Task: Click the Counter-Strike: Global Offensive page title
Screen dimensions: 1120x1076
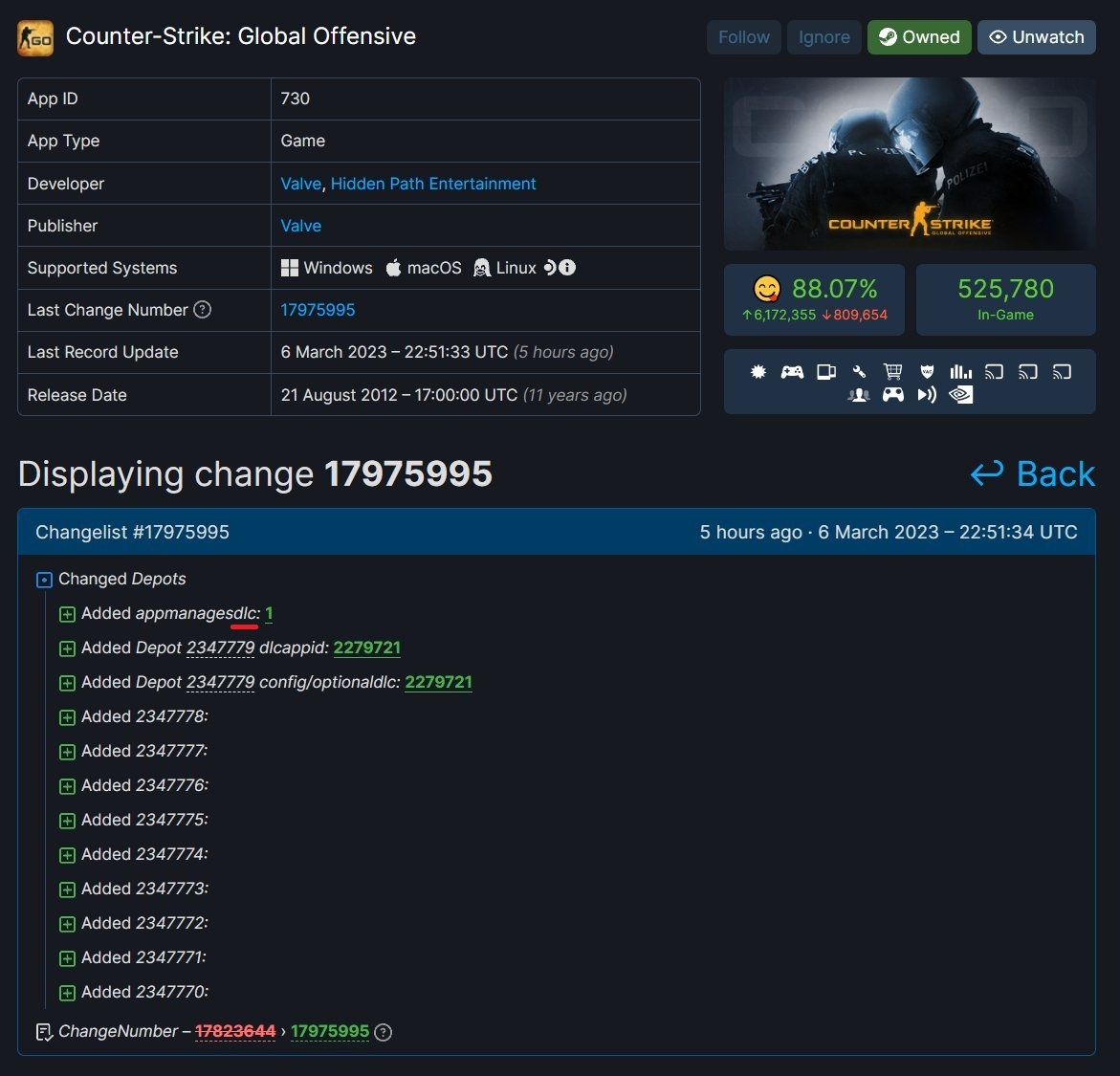Action: pos(241,35)
